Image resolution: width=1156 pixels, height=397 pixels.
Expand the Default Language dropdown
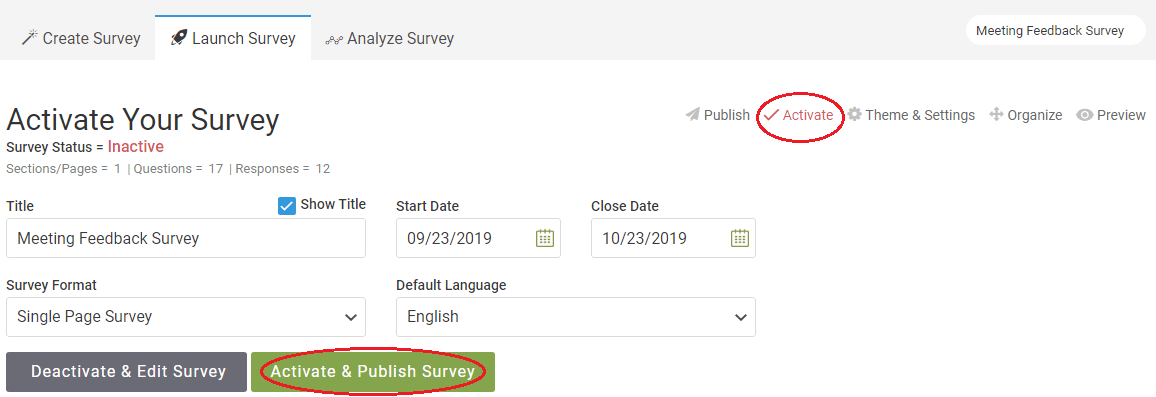(x=576, y=317)
